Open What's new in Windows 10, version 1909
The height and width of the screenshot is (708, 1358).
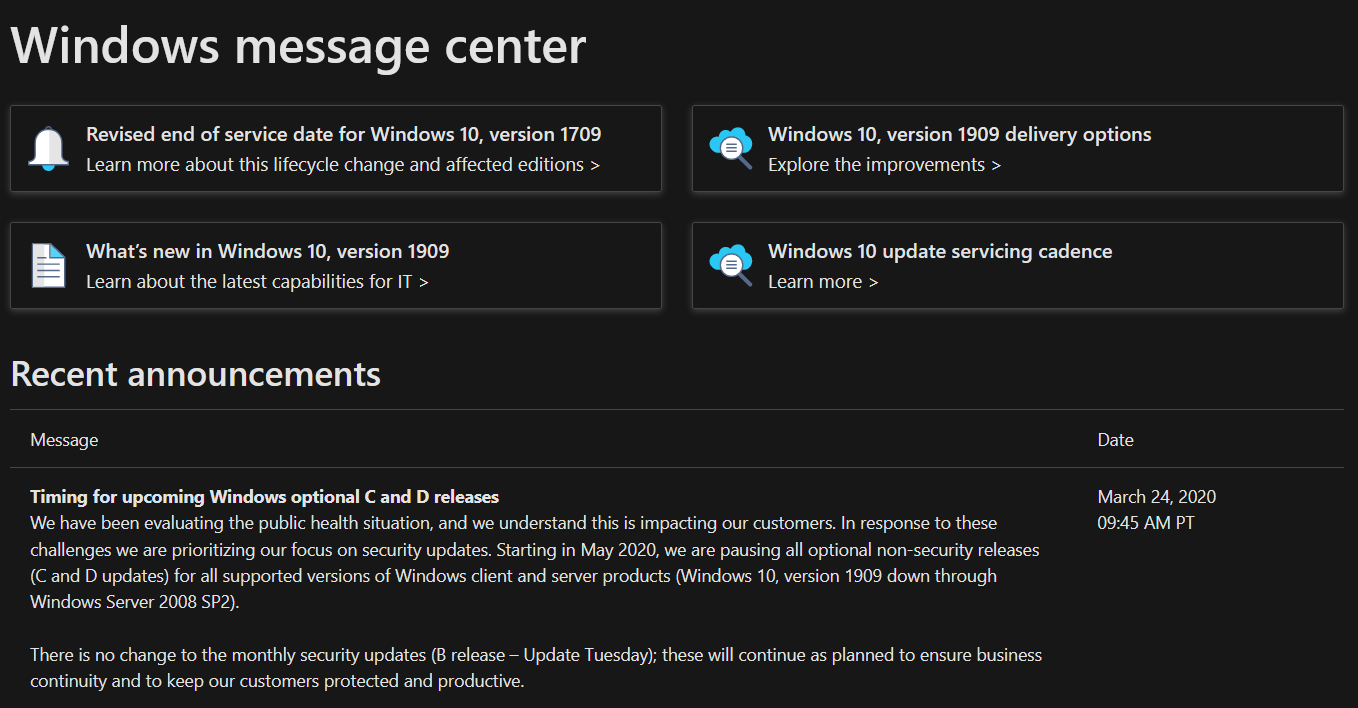tap(267, 251)
